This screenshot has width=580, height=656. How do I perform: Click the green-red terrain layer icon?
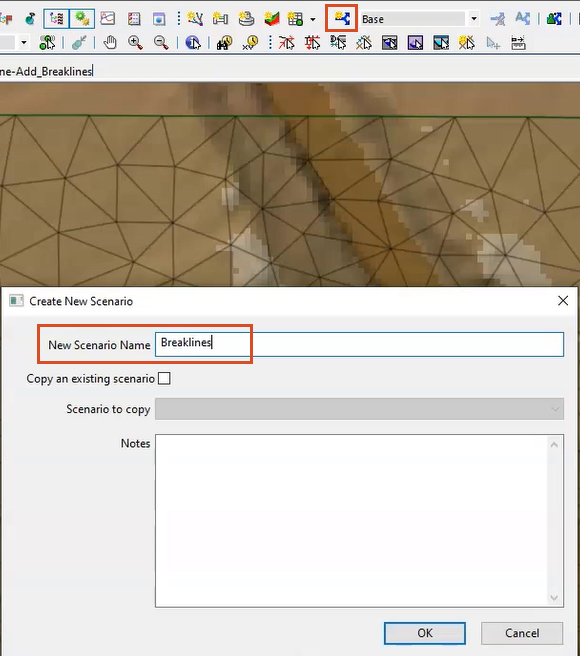coord(272,19)
